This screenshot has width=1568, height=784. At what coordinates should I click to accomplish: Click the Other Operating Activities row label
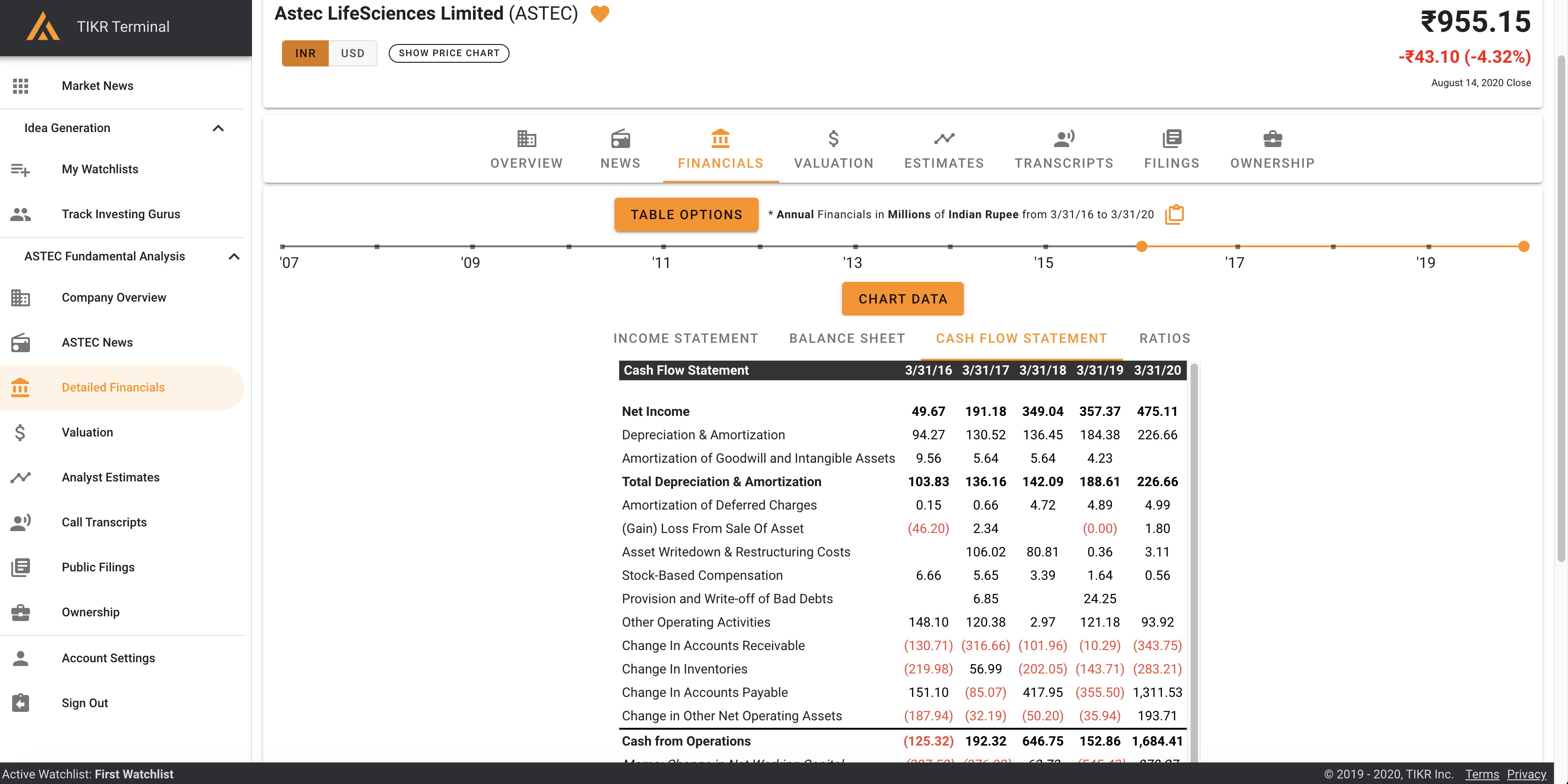[x=696, y=622]
